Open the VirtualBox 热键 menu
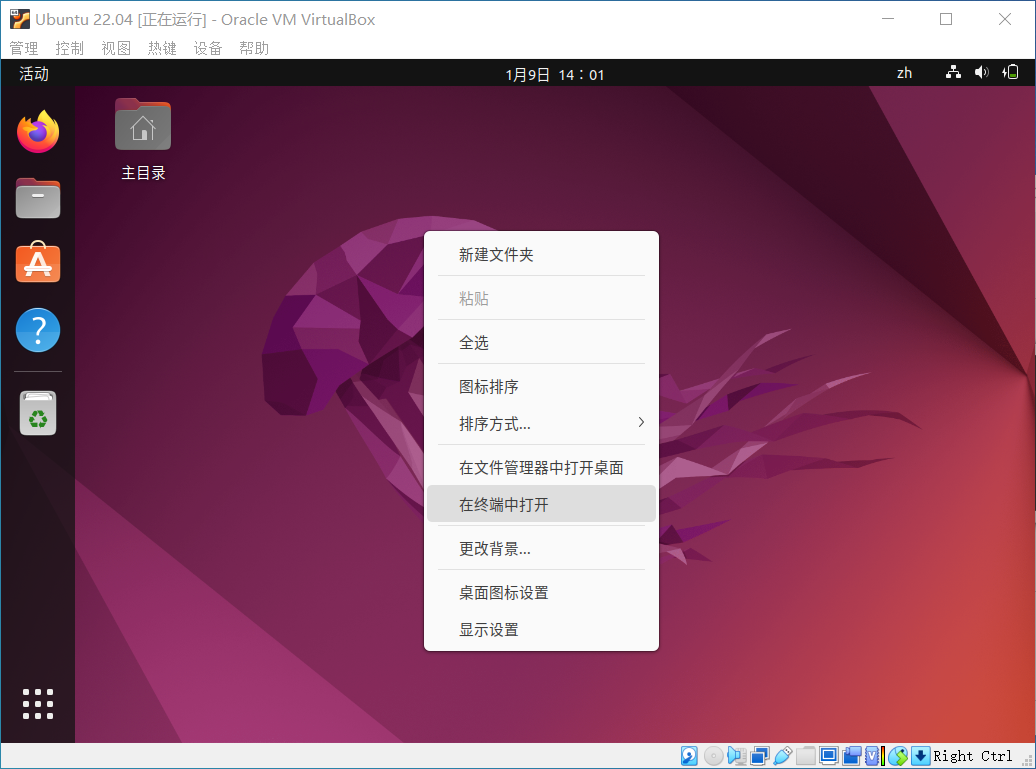The image size is (1036, 769). point(162,48)
